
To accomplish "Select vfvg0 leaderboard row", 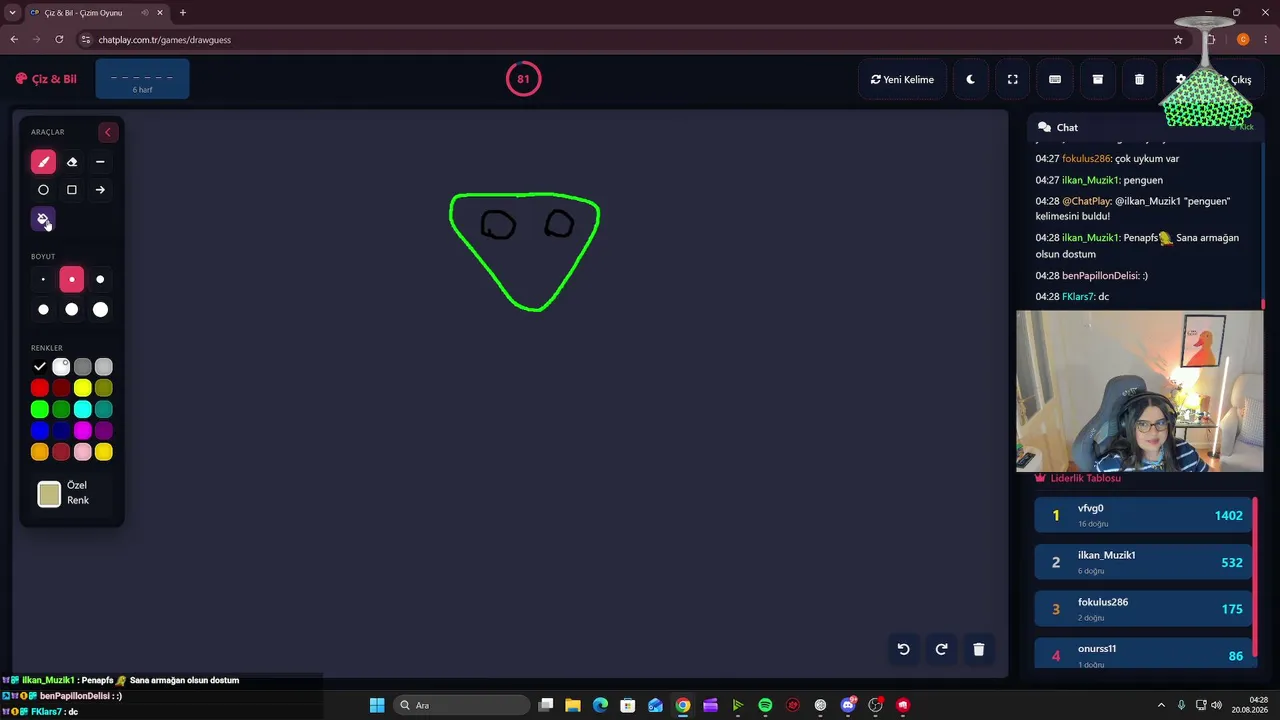I will (1144, 516).
